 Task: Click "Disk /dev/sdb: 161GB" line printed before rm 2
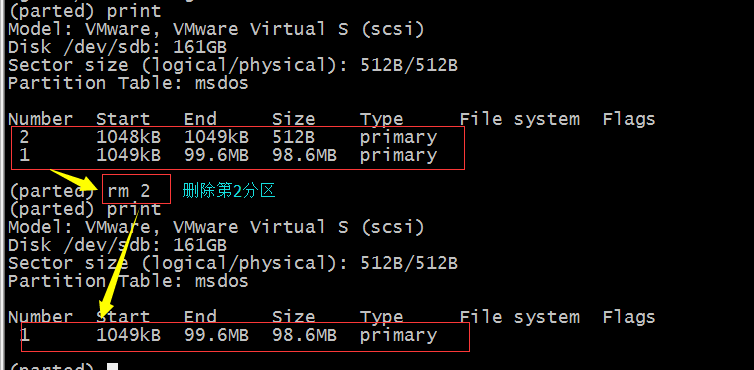pos(117,47)
